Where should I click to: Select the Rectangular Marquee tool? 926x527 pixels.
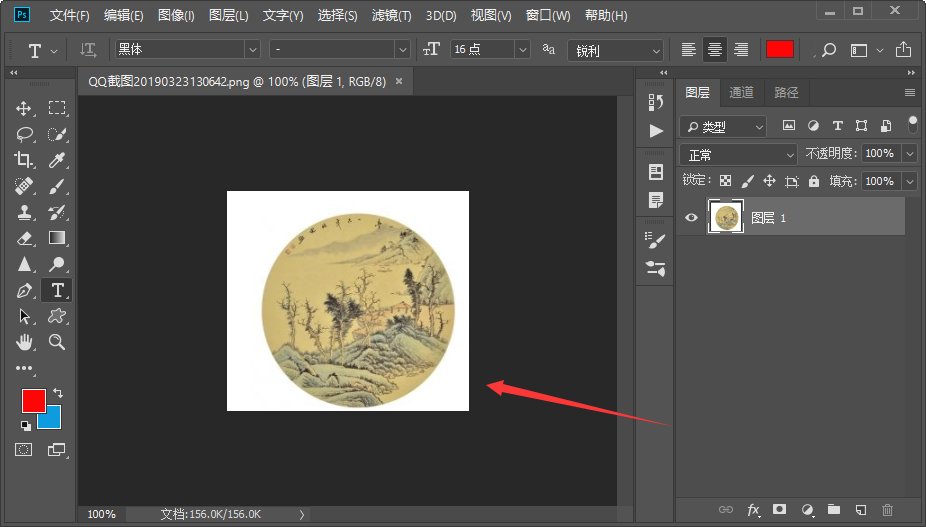point(57,108)
